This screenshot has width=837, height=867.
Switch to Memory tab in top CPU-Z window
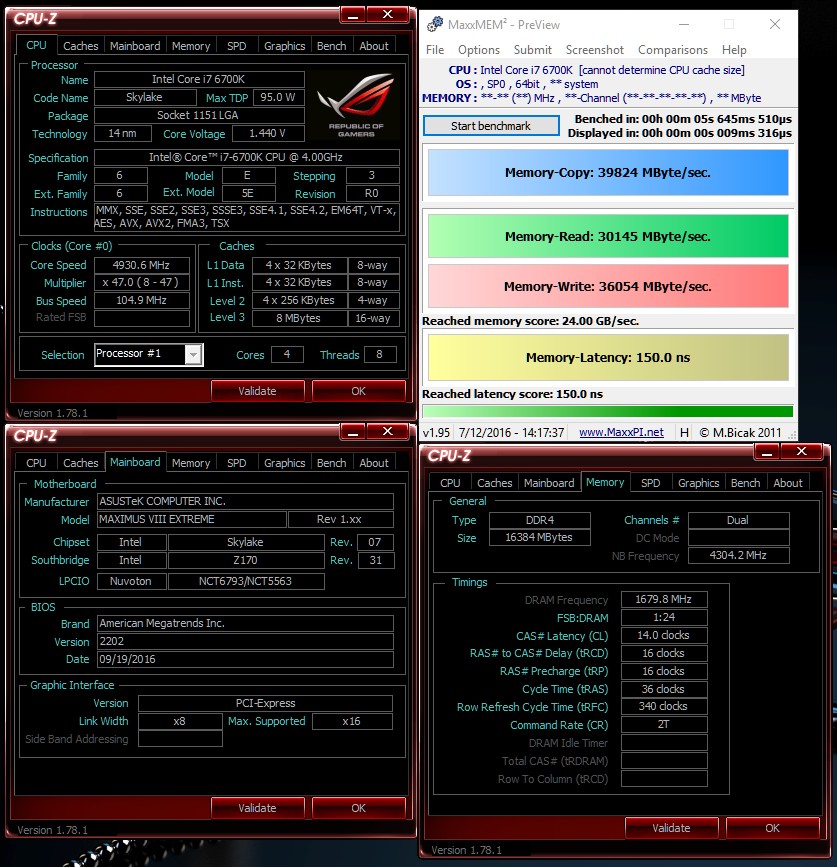click(191, 46)
